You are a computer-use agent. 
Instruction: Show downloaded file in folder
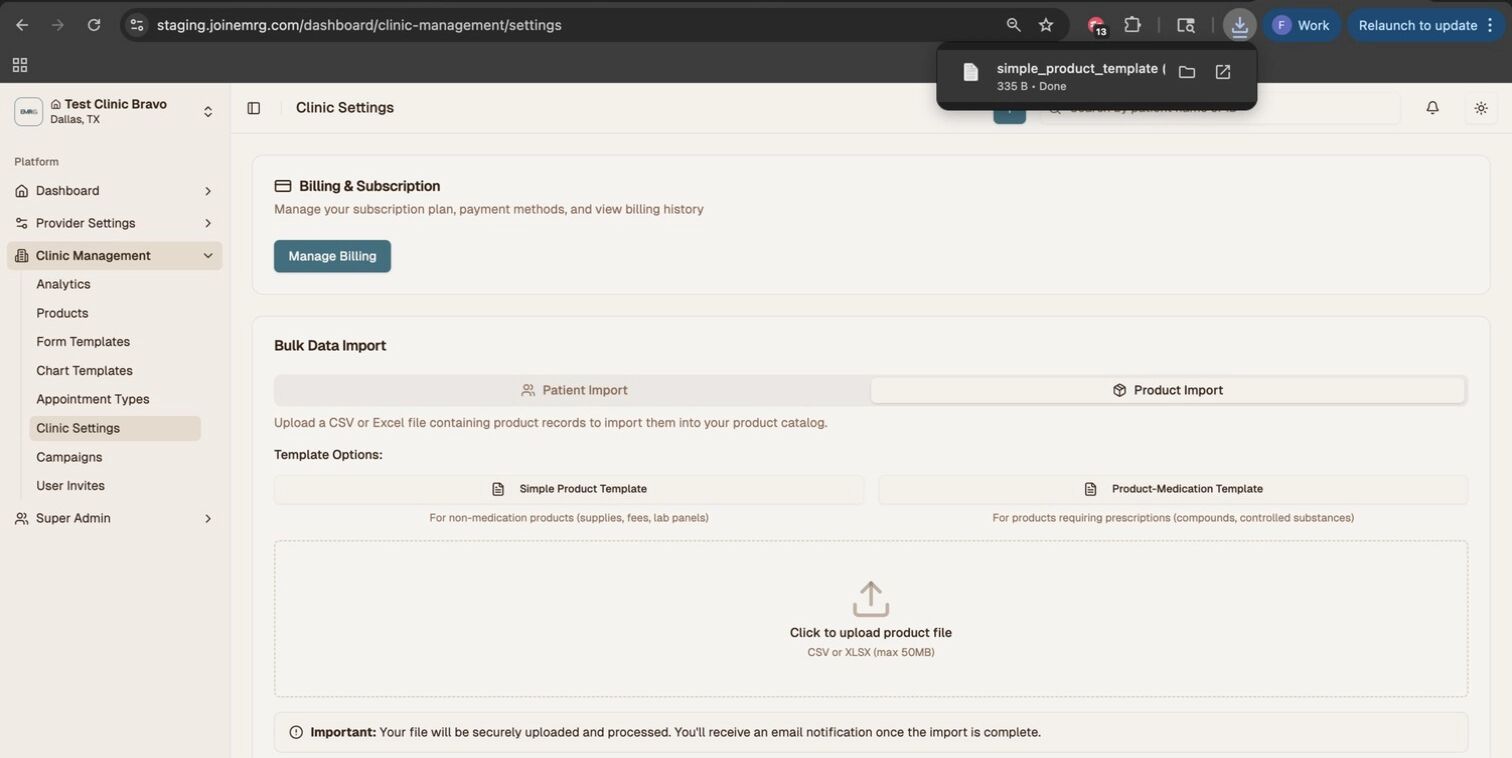pos(1187,72)
